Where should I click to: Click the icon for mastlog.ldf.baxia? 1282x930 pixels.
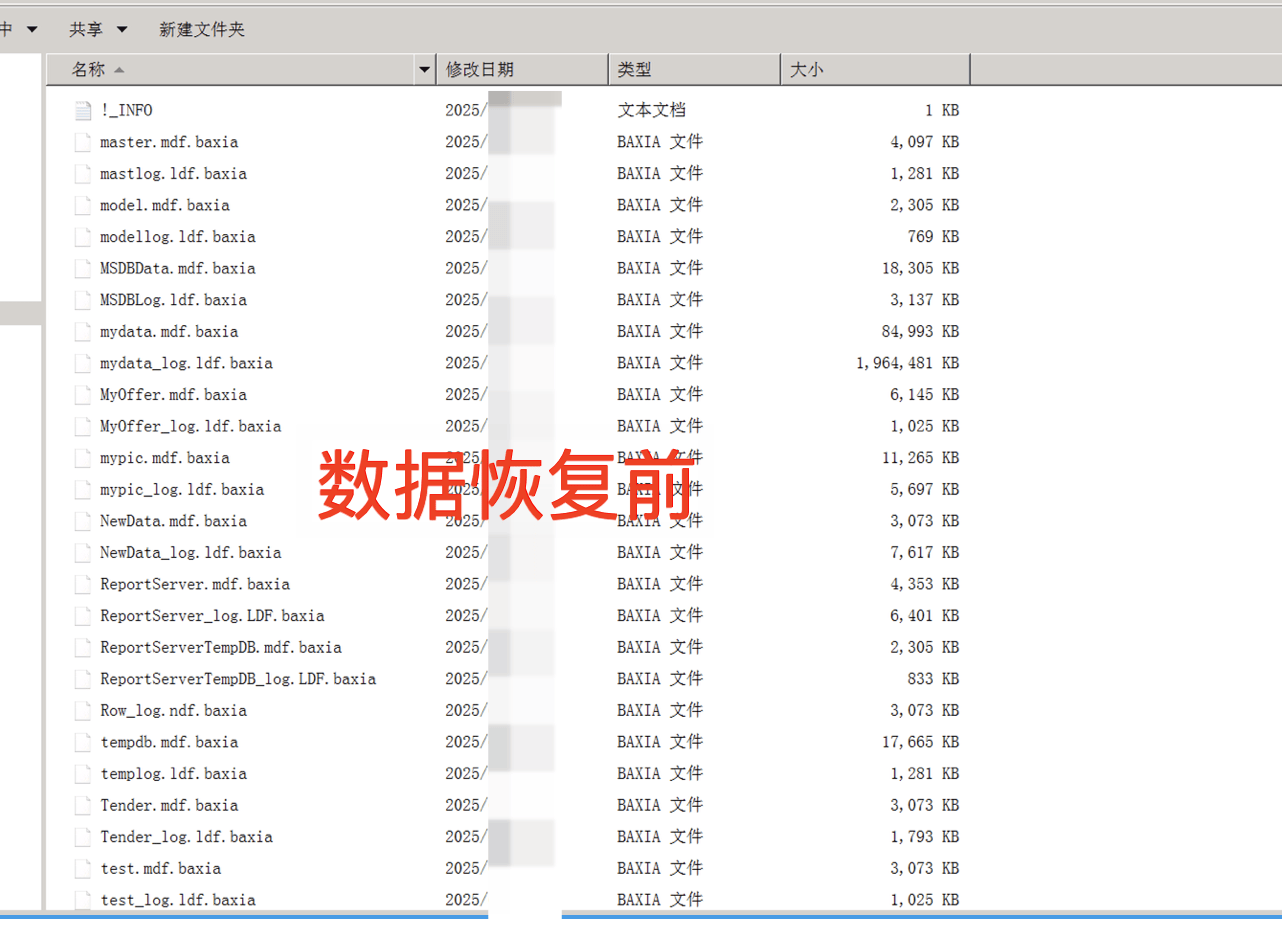click(82, 173)
